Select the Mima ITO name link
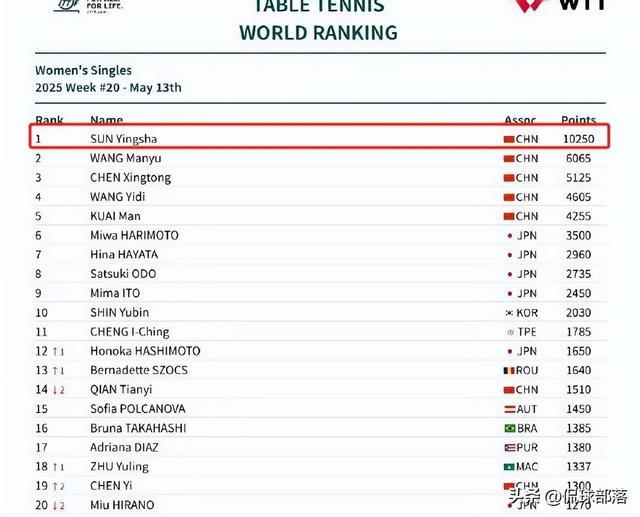The height and width of the screenshot is (517, 640). tap(115, 293)
